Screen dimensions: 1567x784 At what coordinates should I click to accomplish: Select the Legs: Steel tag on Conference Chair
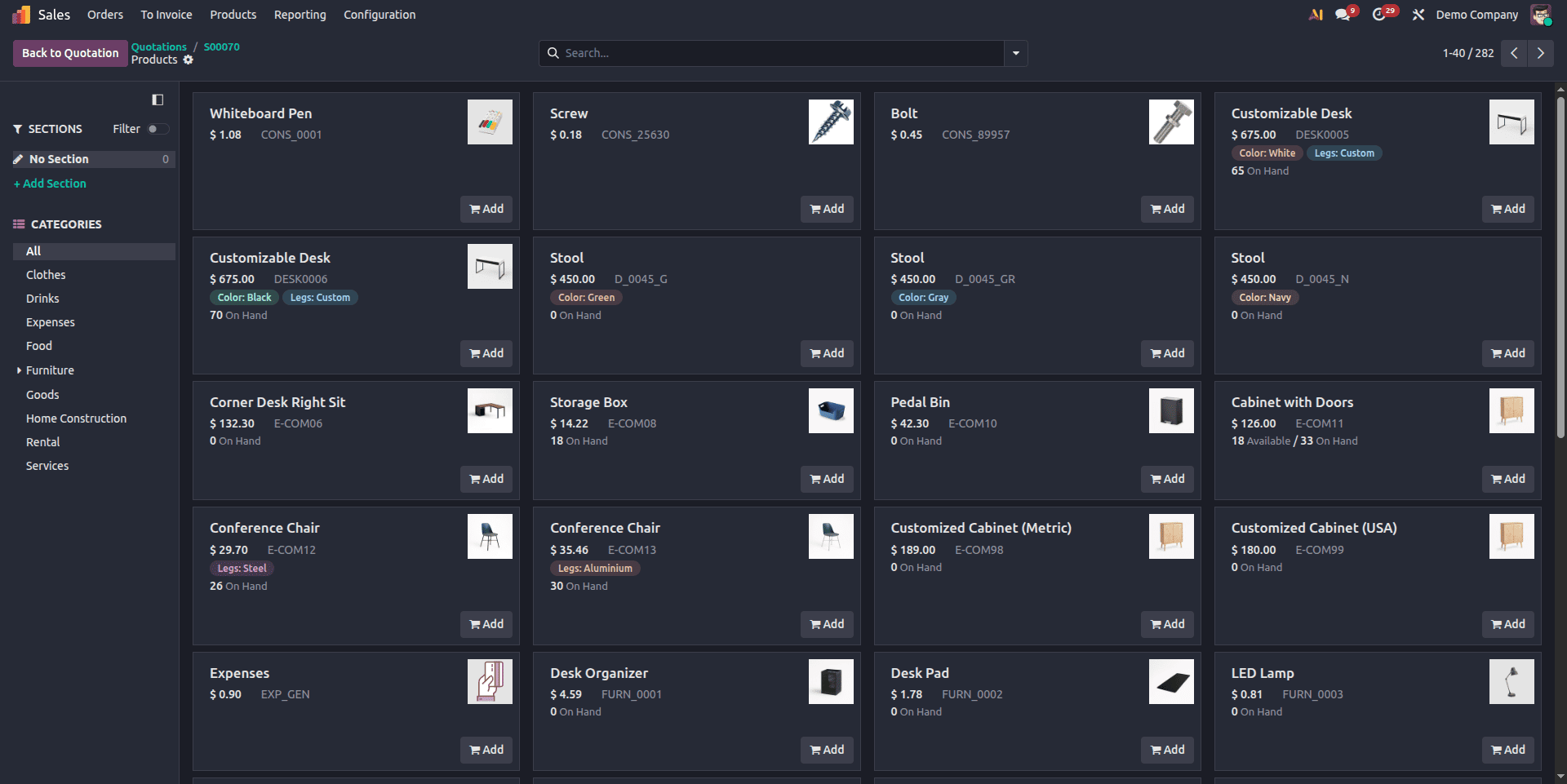tap(242, 568)
